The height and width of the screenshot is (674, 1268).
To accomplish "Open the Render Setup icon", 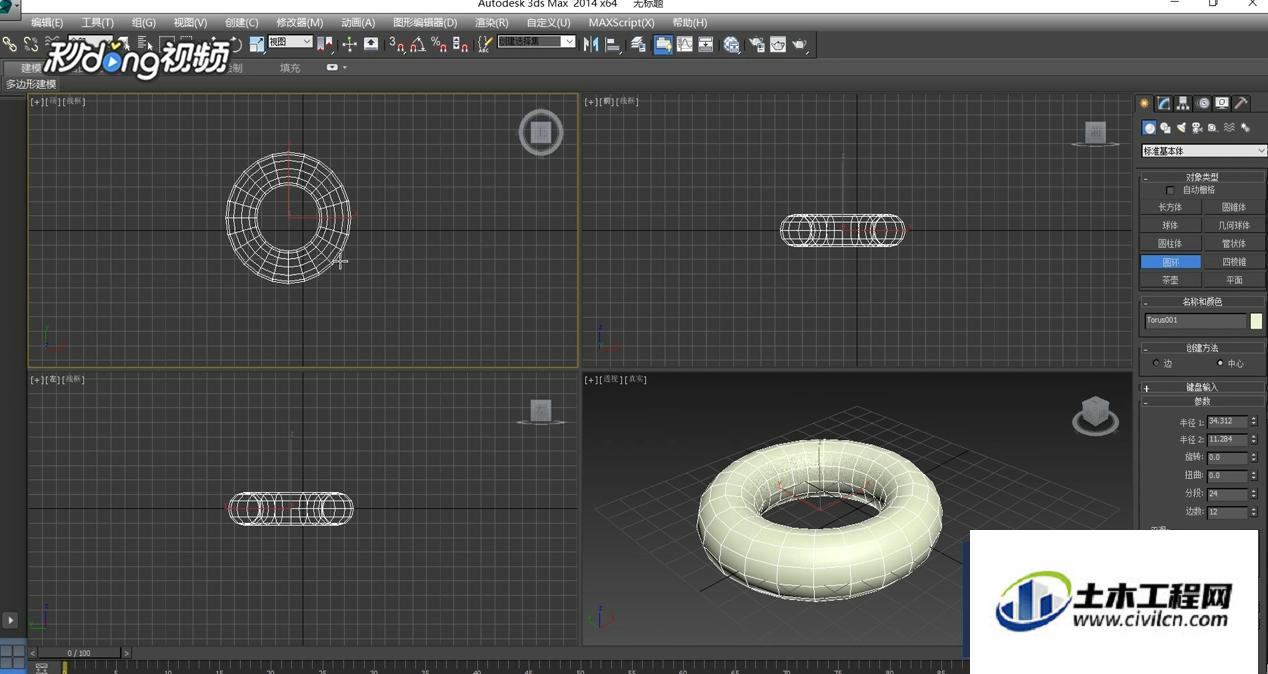I will point(757,44).
